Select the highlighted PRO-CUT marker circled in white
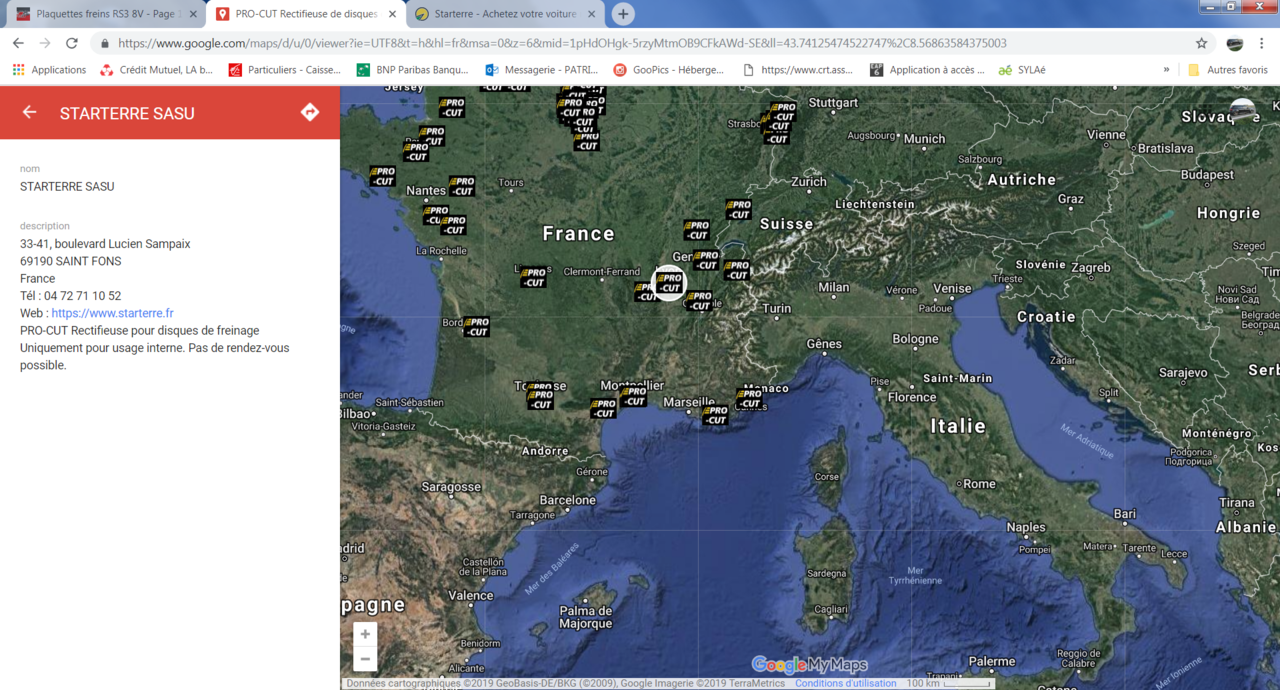This screenshot has height=690, width=1280. (669, 283)
